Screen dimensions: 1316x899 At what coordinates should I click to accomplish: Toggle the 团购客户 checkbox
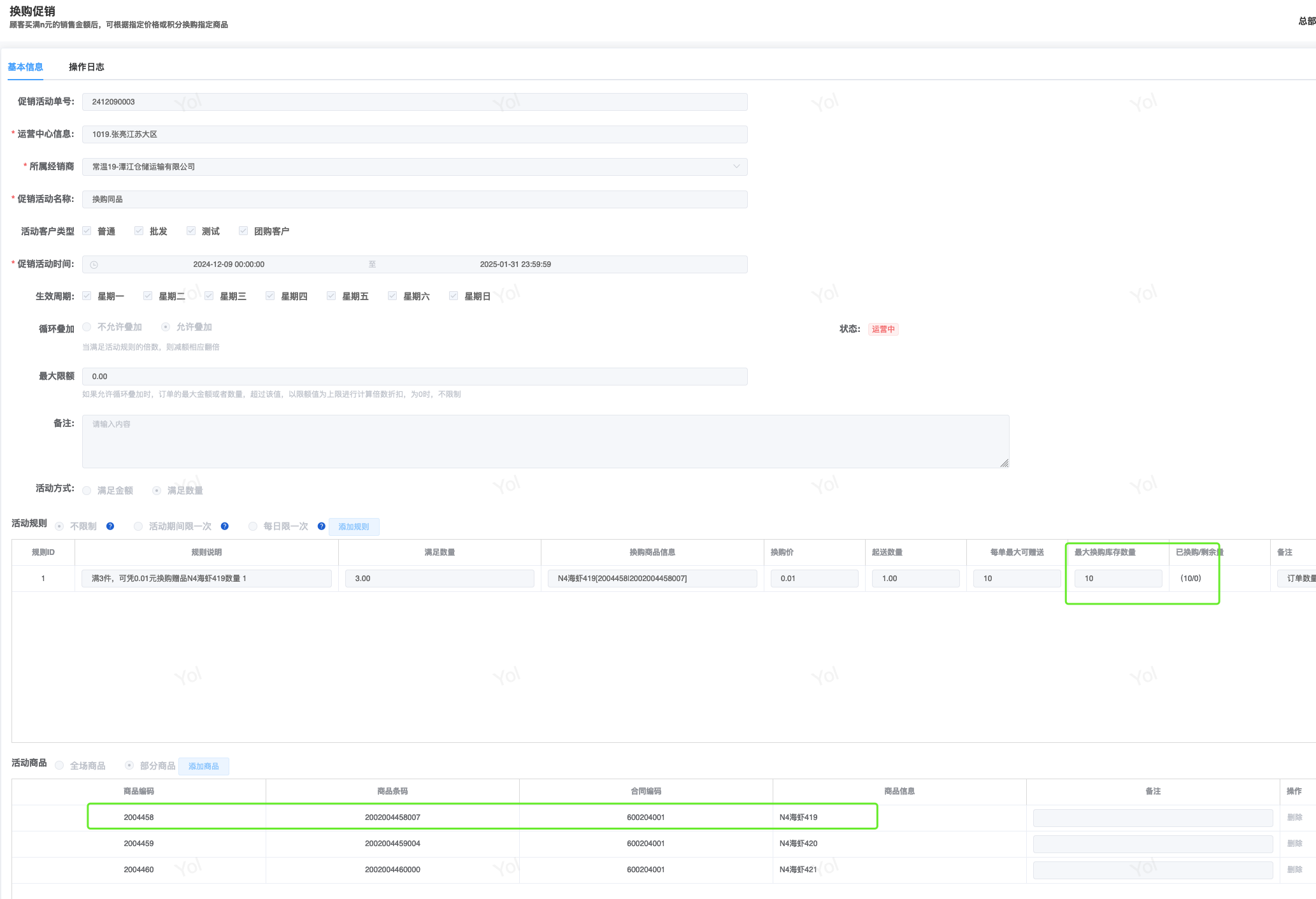[x=243, y=231]
